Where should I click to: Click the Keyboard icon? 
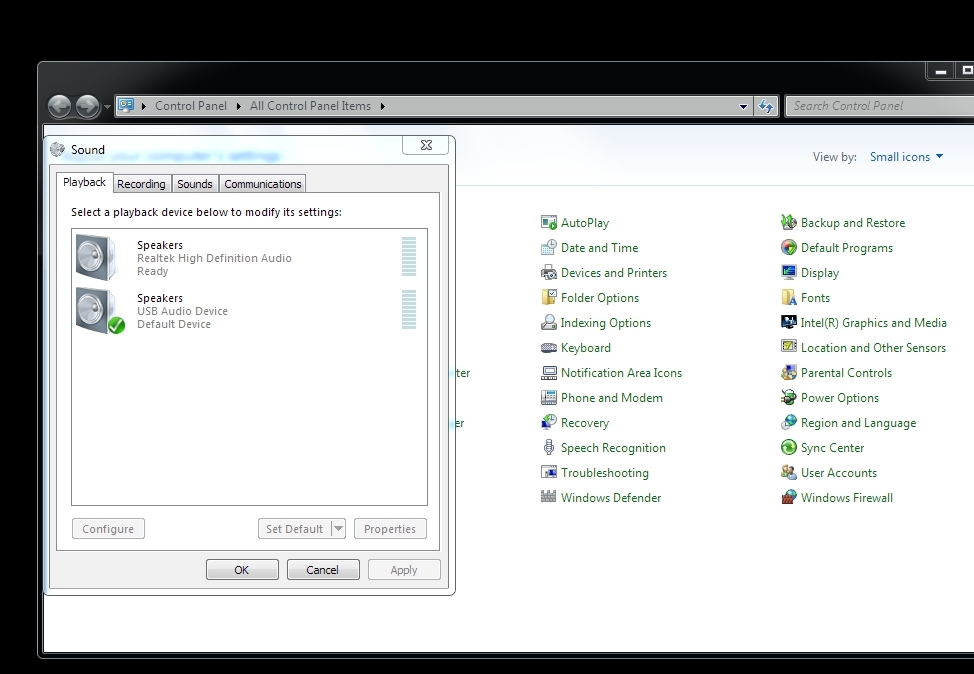pyautogui.click(x=548, y=348)
